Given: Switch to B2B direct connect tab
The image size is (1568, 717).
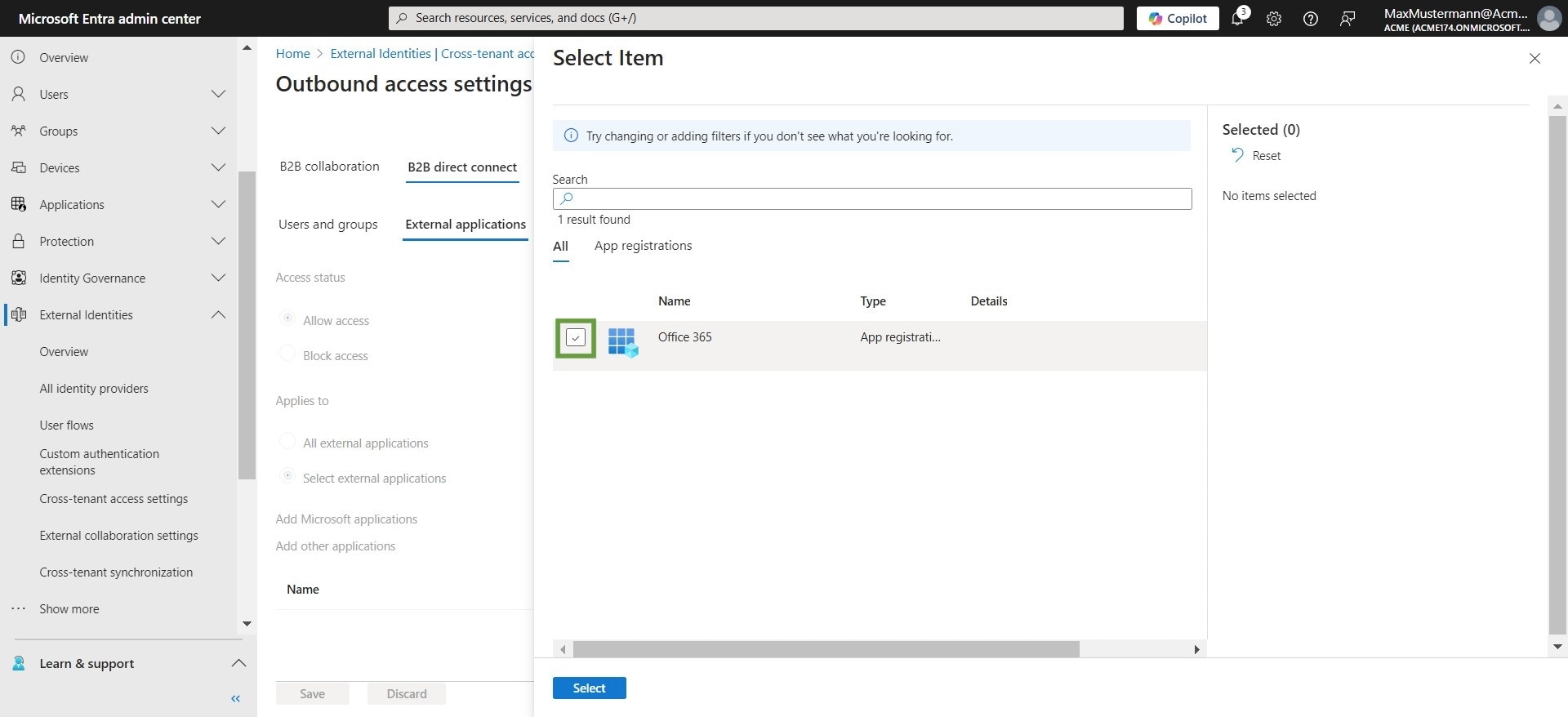Looking at the screenshot, I should (x=462, y=167).
